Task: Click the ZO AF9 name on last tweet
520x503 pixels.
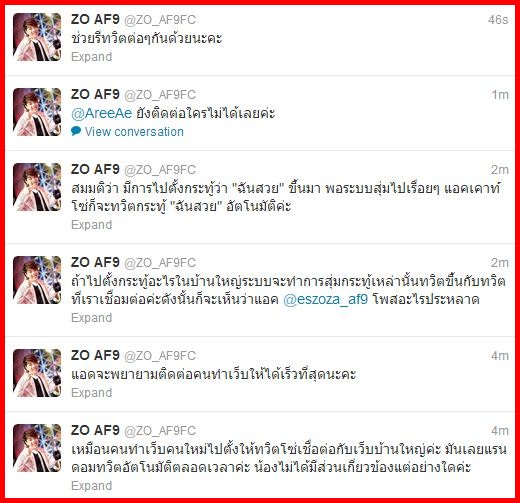Action: tap(95, 430)
